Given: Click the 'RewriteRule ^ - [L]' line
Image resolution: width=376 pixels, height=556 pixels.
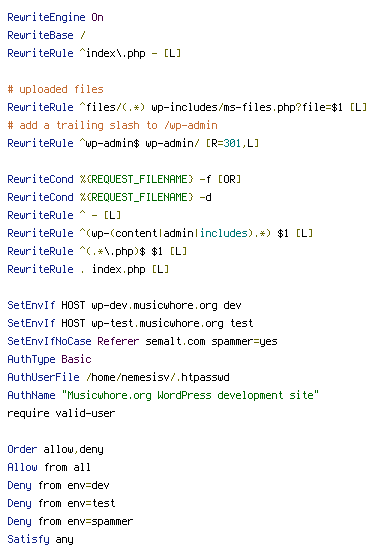Looking at the screenshot, I should 64,215.
